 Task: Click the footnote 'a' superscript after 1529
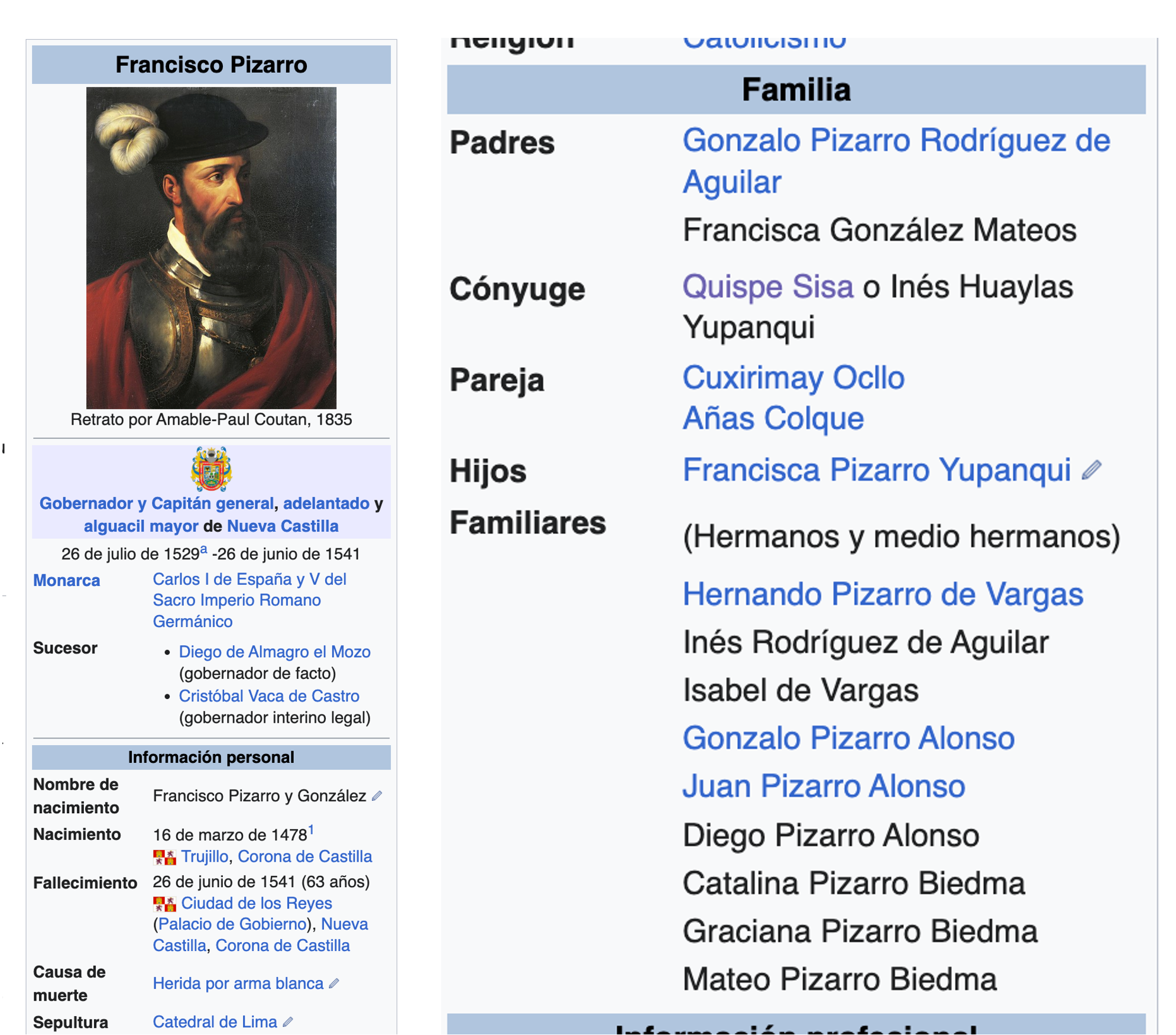coord(203,549)
